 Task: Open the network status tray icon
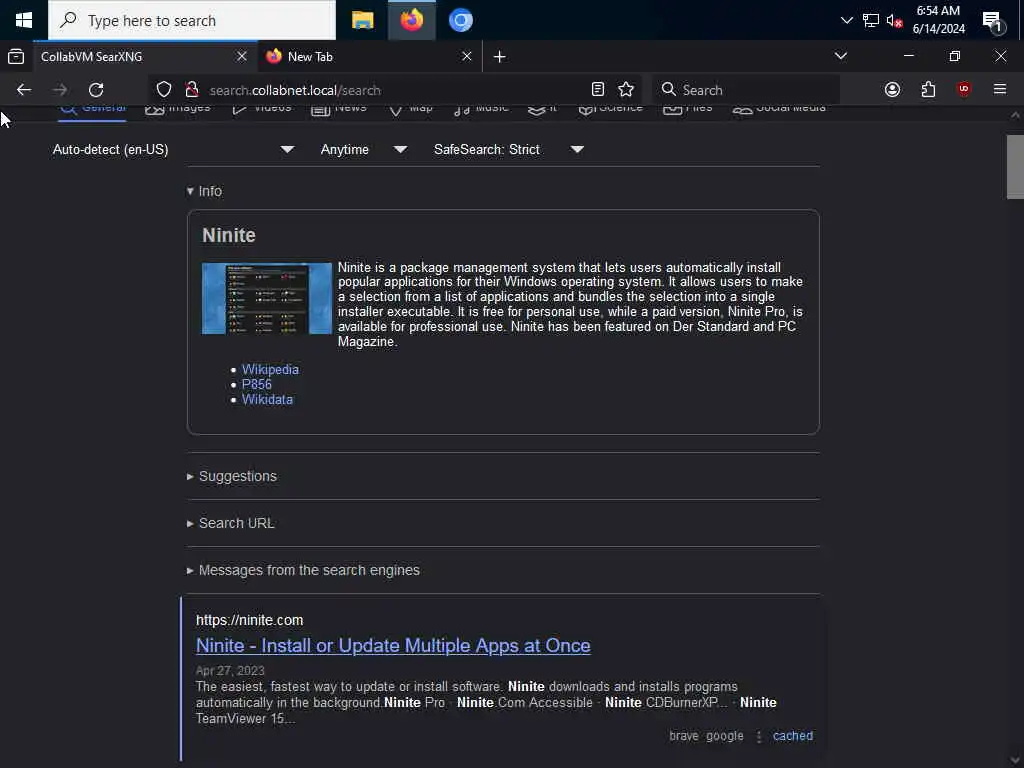click(871, 20)
